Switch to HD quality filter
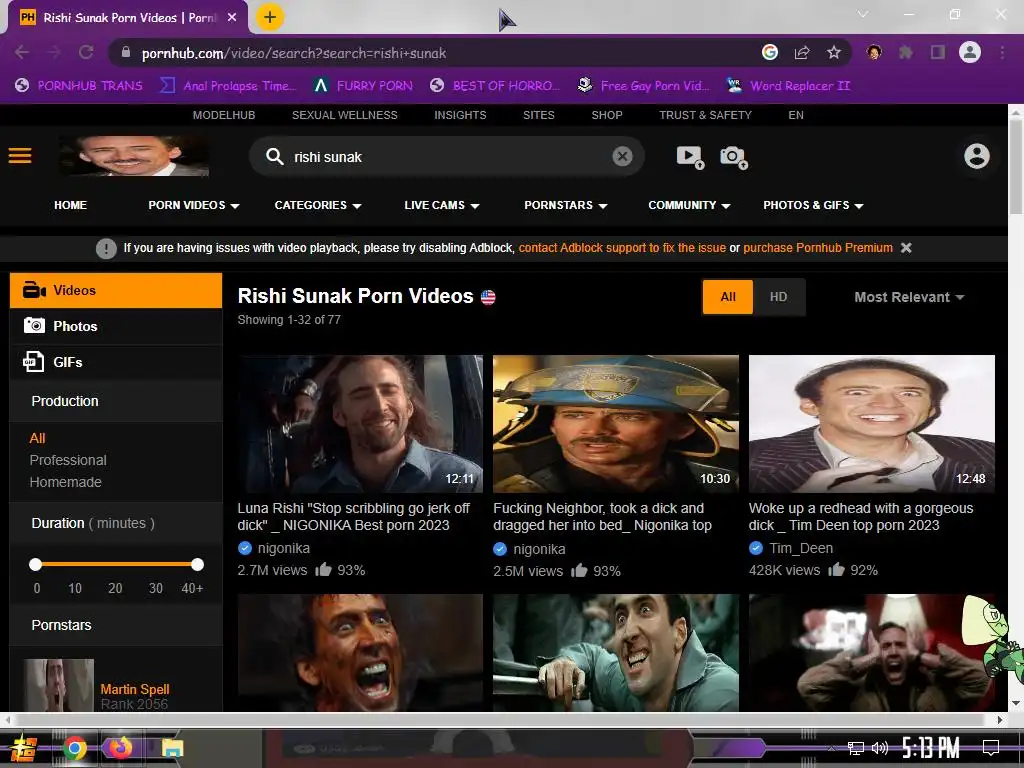Screen dimensions: 1024x768 coord(778,297)
